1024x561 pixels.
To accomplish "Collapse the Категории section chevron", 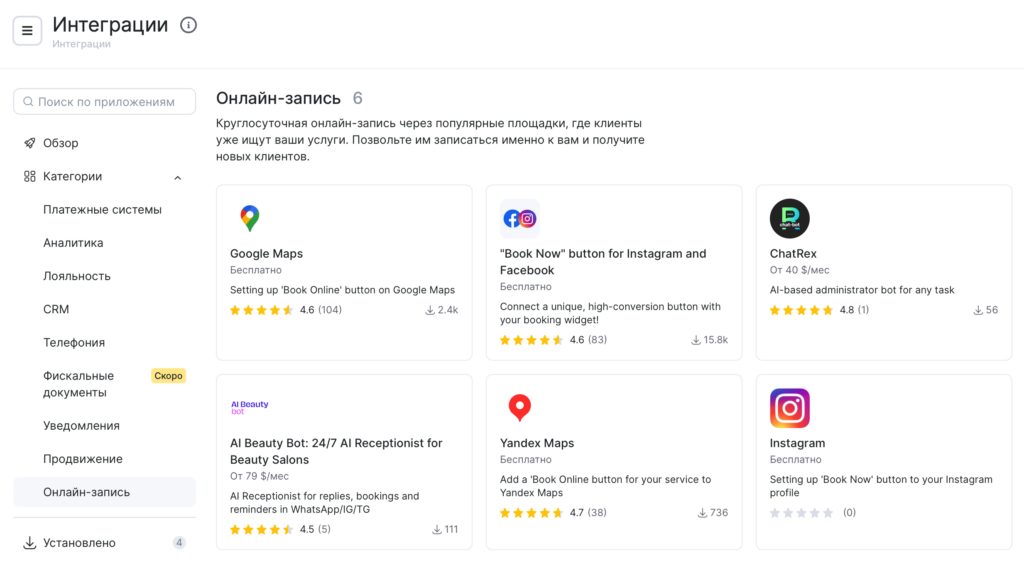I will click(178, 177).
